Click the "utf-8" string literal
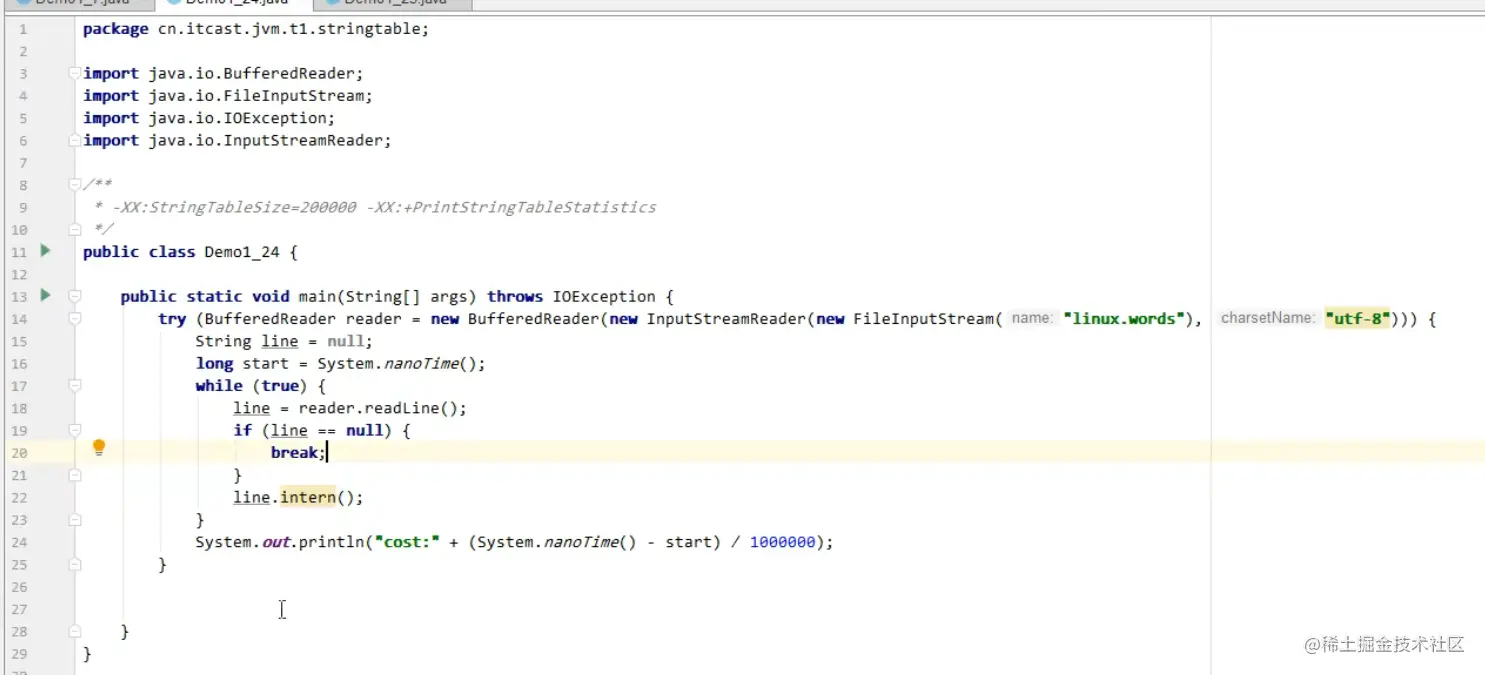Screen dimensions: 1485x675 (x=1357, y=319)
